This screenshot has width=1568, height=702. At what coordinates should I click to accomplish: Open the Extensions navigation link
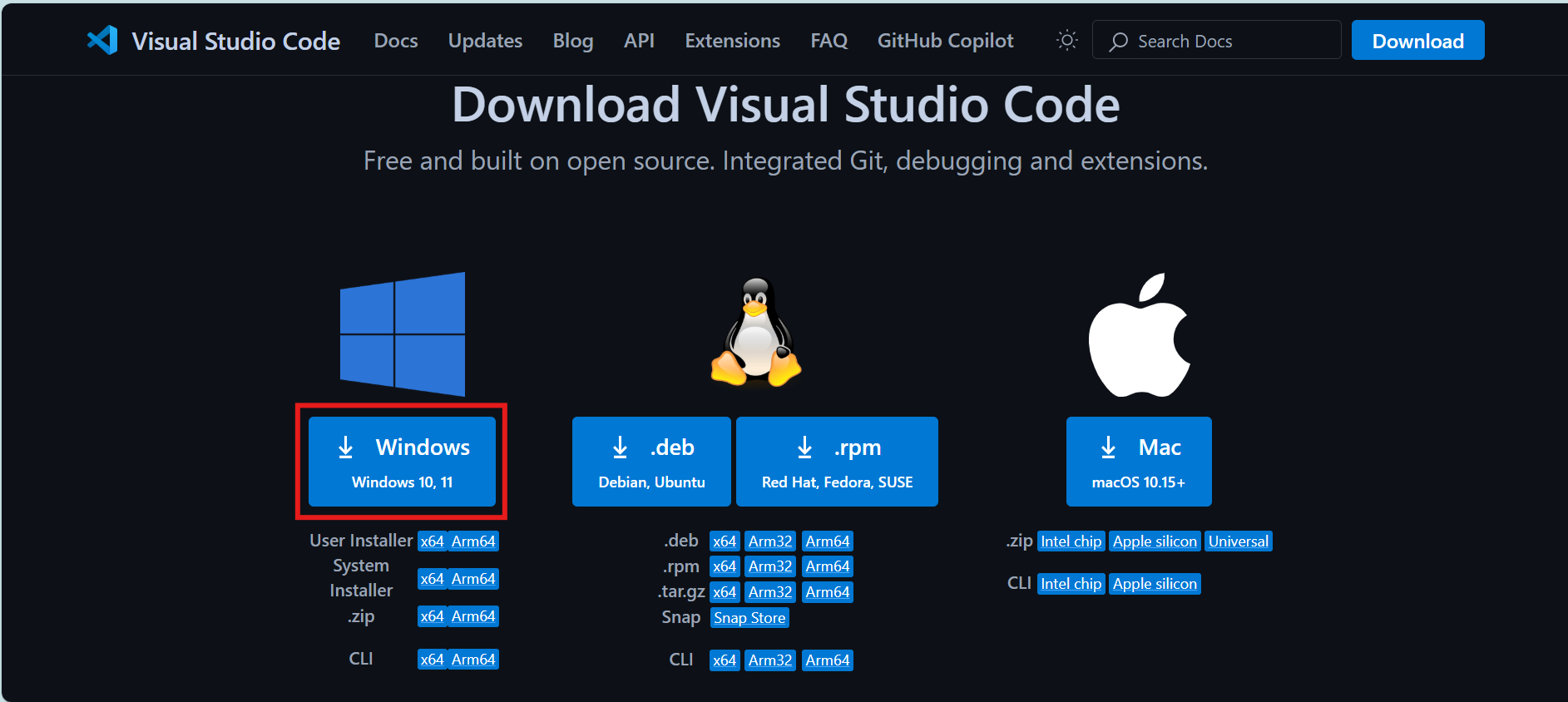[732, 41]
